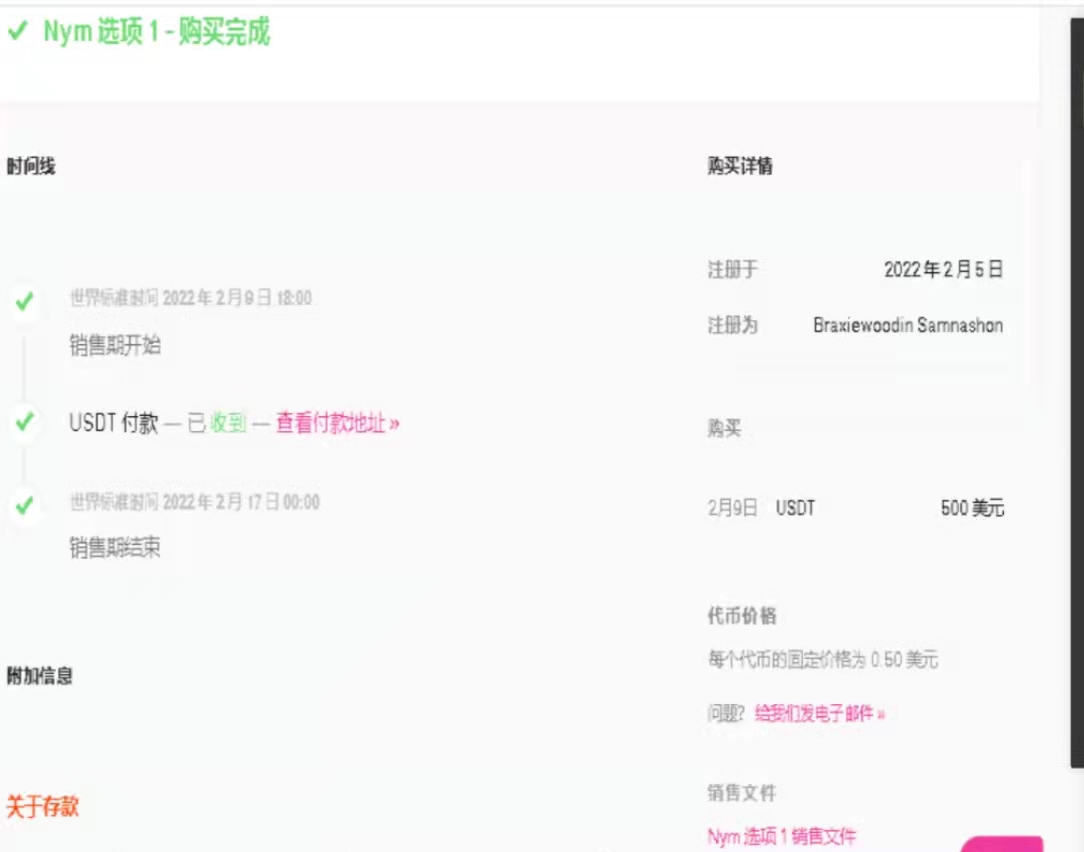1084x852 pixels.
Task: Open the 给我们发电子邮件 link
Action: (x=819, y=713)
